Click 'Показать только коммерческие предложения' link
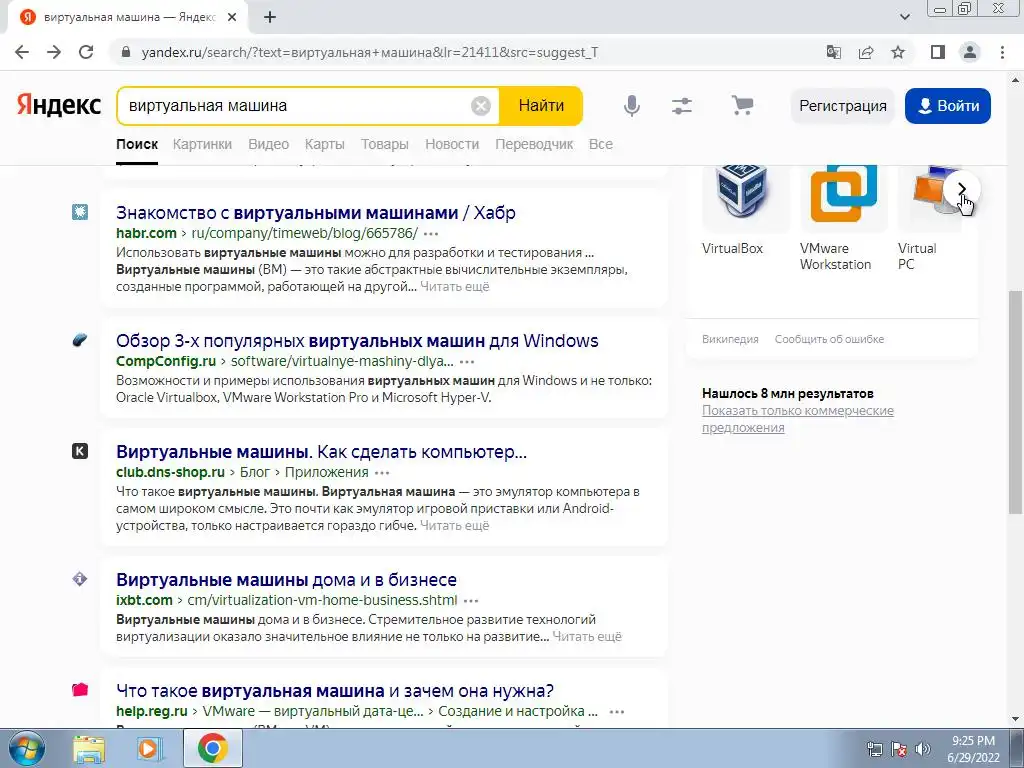Viewport: 1024px width, 768px height. [x=797, y=419]
